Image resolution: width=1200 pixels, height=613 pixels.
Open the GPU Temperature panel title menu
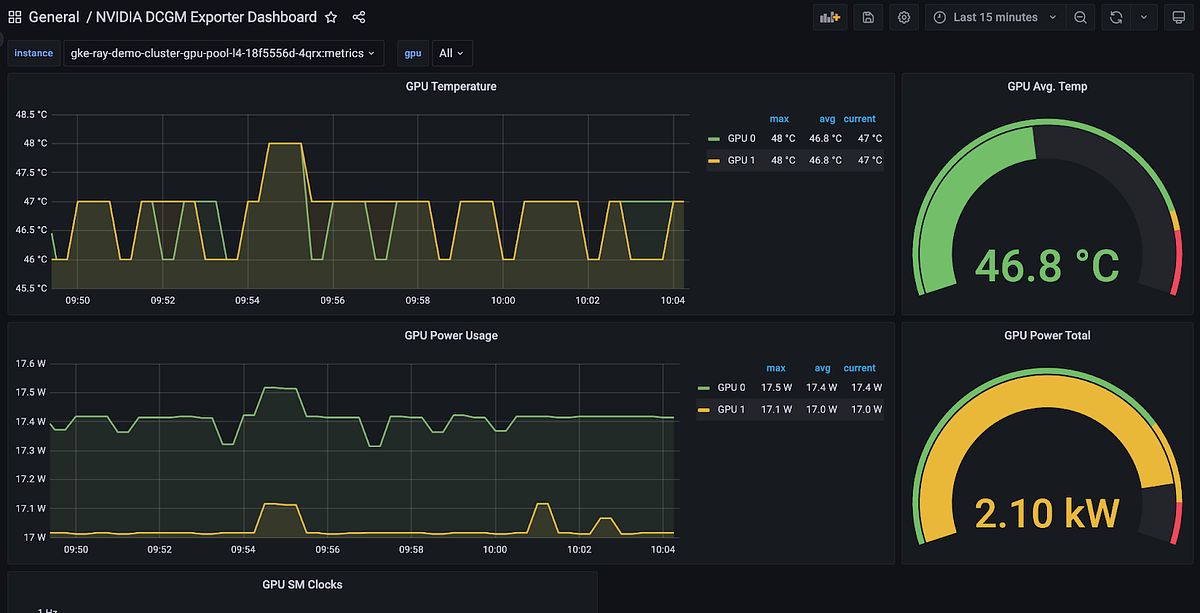(451, 86)
